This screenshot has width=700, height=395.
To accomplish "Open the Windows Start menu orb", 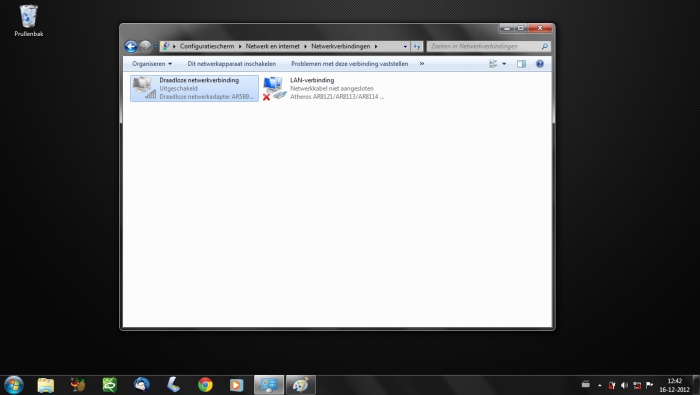I will (13, 385).
